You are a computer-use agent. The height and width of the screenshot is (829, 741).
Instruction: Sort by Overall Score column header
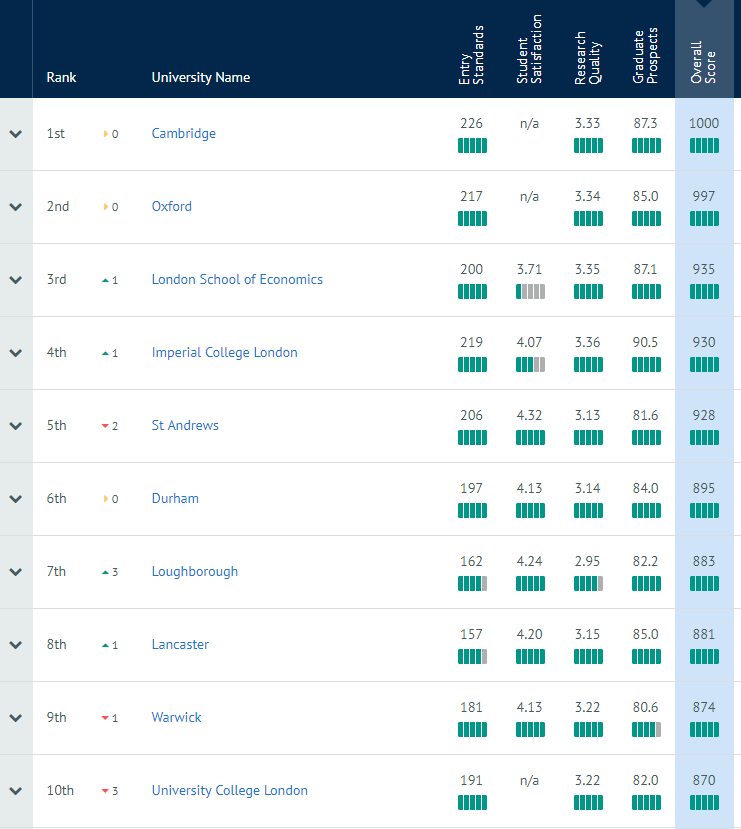click(703, 62)
